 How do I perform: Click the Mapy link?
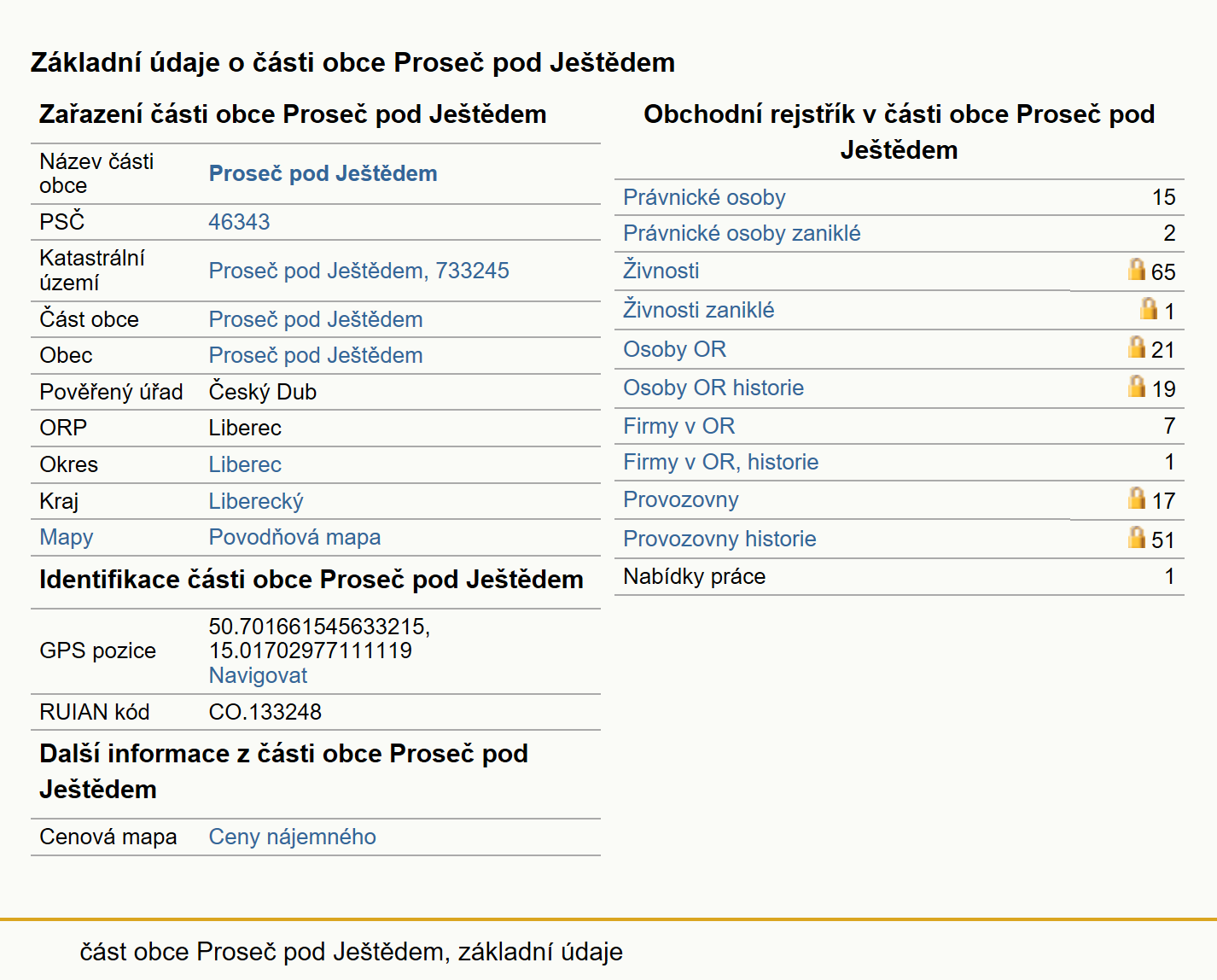[67, 537]
